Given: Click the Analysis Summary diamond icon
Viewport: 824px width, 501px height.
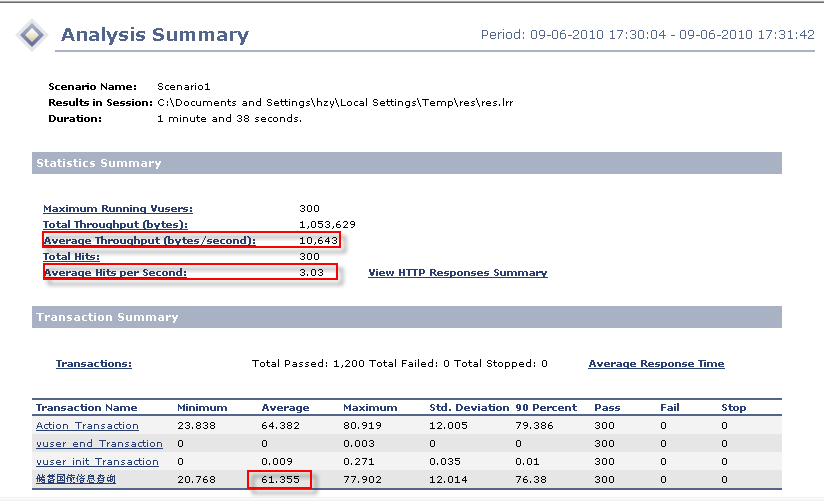Looking at the screenshot, I should 32,35.
